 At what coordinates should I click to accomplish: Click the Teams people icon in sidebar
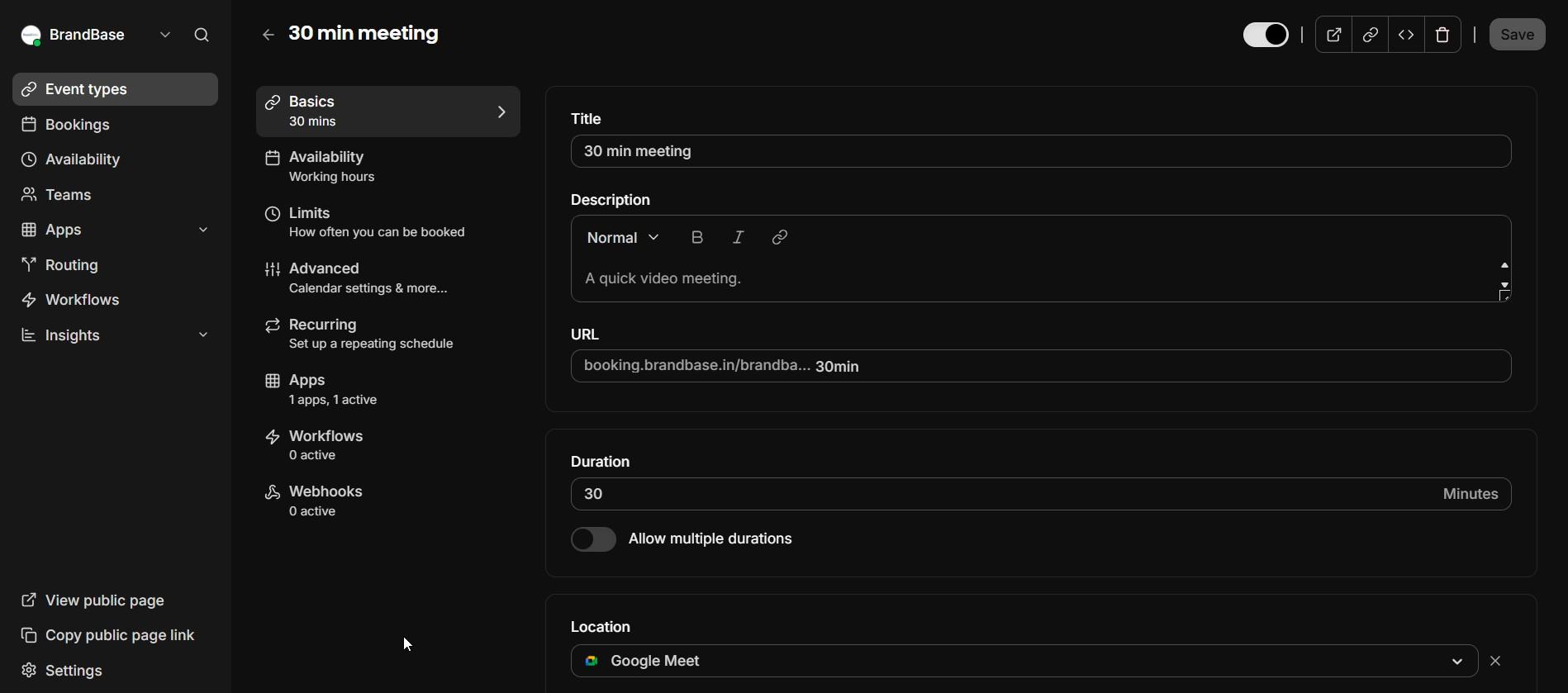click(x=29, y=195)
